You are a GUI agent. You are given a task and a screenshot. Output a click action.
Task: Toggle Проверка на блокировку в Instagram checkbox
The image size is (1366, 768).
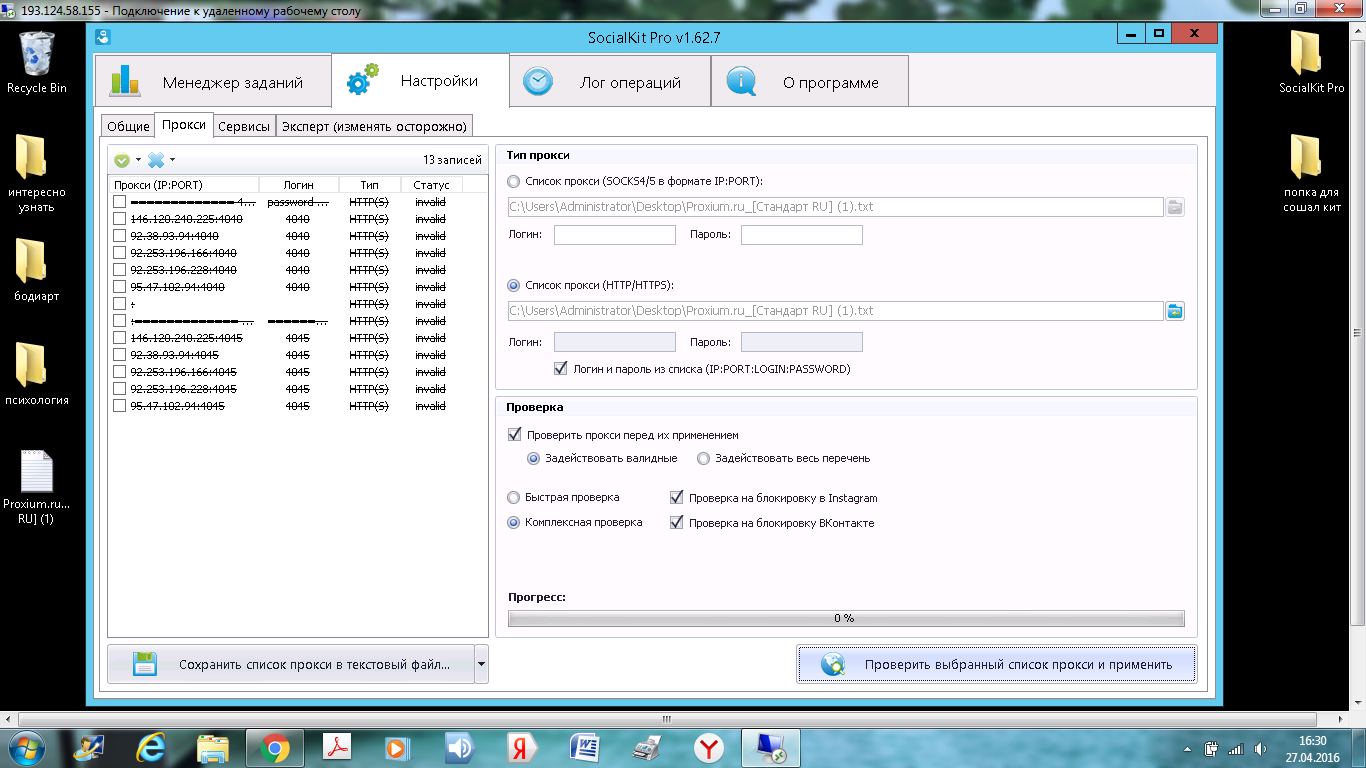677,497
